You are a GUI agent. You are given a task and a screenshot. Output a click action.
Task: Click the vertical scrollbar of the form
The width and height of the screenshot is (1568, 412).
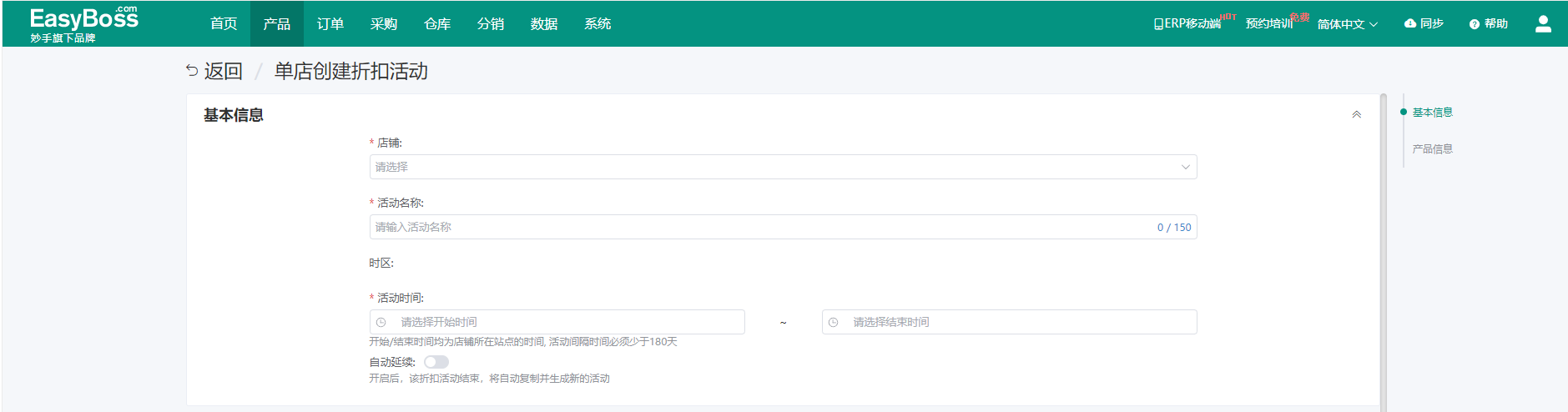(x=1383, y=250)
